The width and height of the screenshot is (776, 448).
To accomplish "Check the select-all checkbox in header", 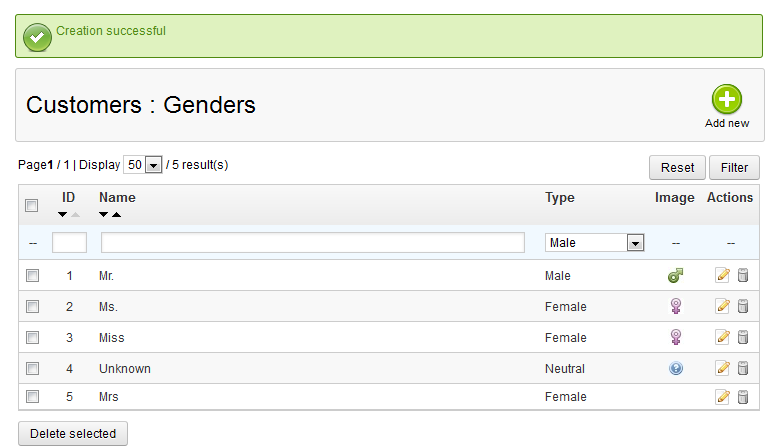I will click(x=32, y=205).
